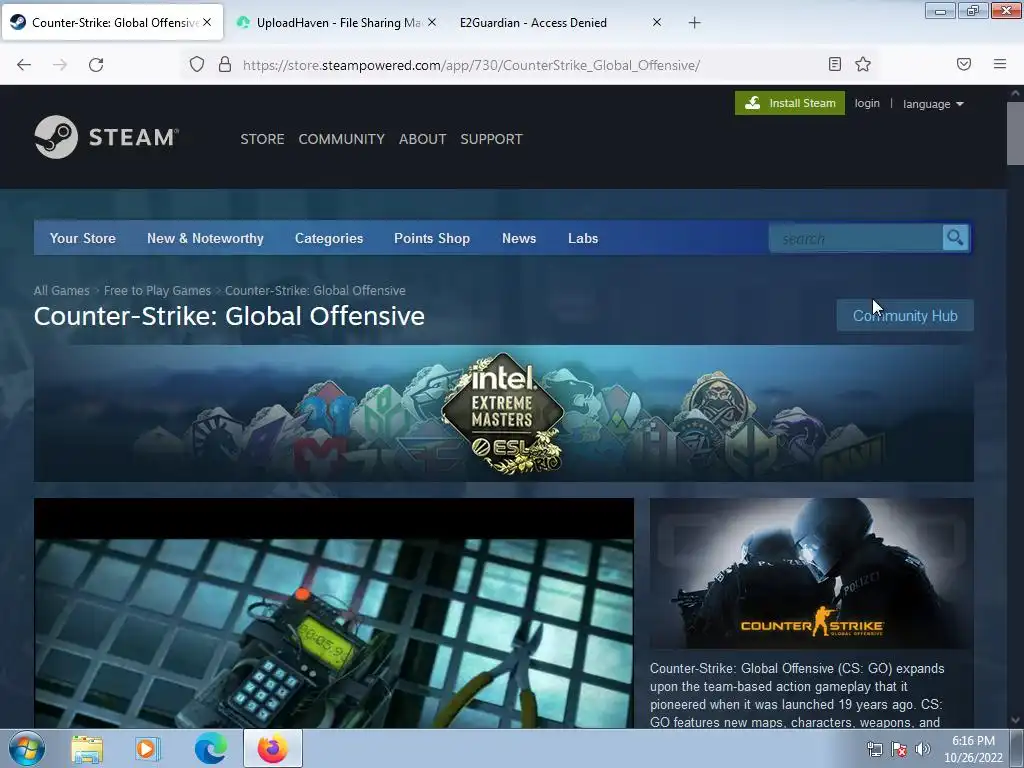The width and height of the screenshot is (1024, 768).
Task: Reload the current Steam page
Action: click(x=96, y=65)
